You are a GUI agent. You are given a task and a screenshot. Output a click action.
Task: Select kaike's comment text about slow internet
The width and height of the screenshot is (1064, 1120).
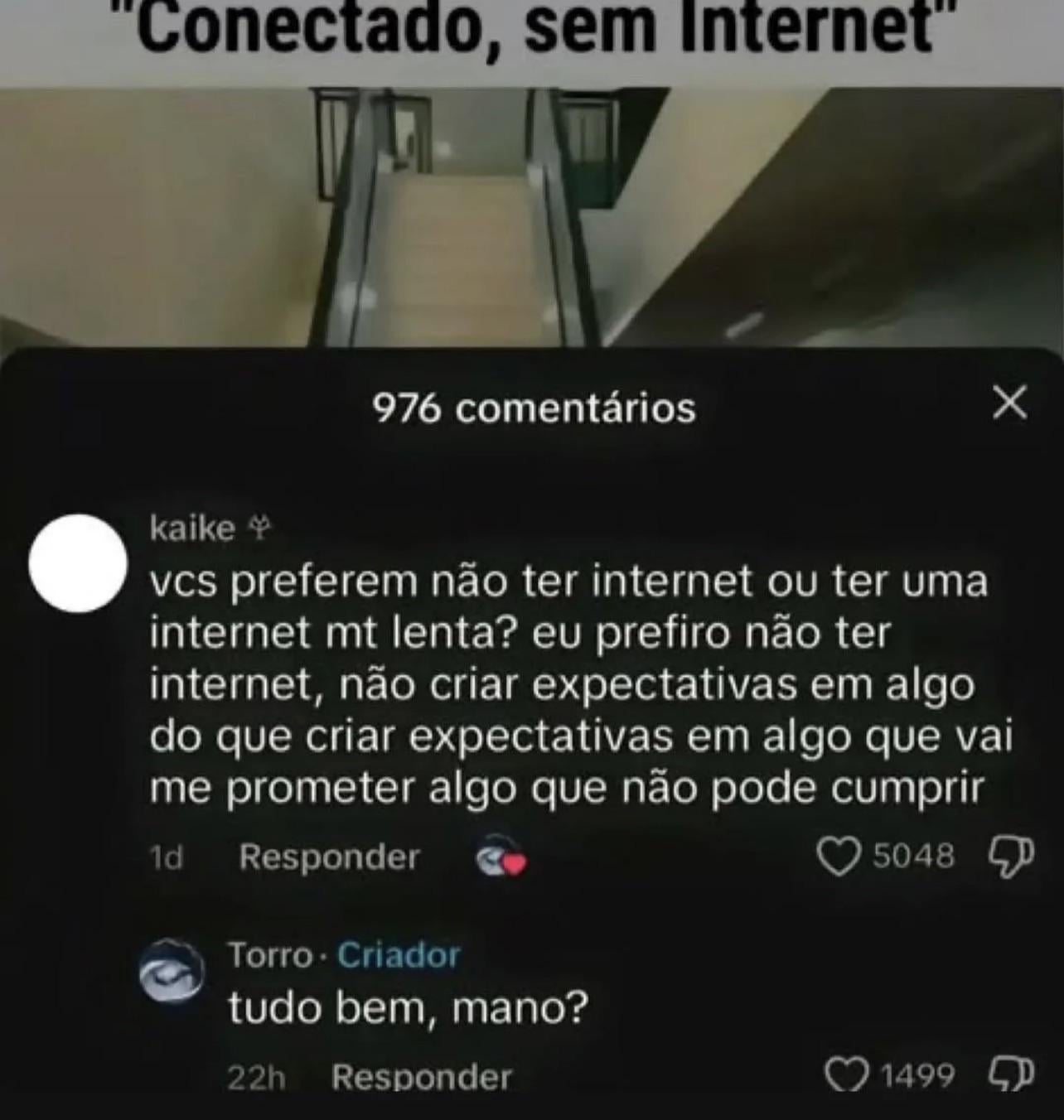point(581,685)
